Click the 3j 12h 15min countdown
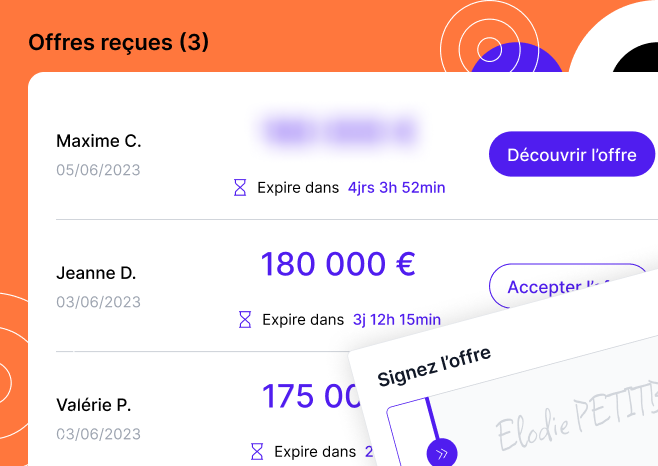Screen dimensions: 658x466 (x=397, y=319)
